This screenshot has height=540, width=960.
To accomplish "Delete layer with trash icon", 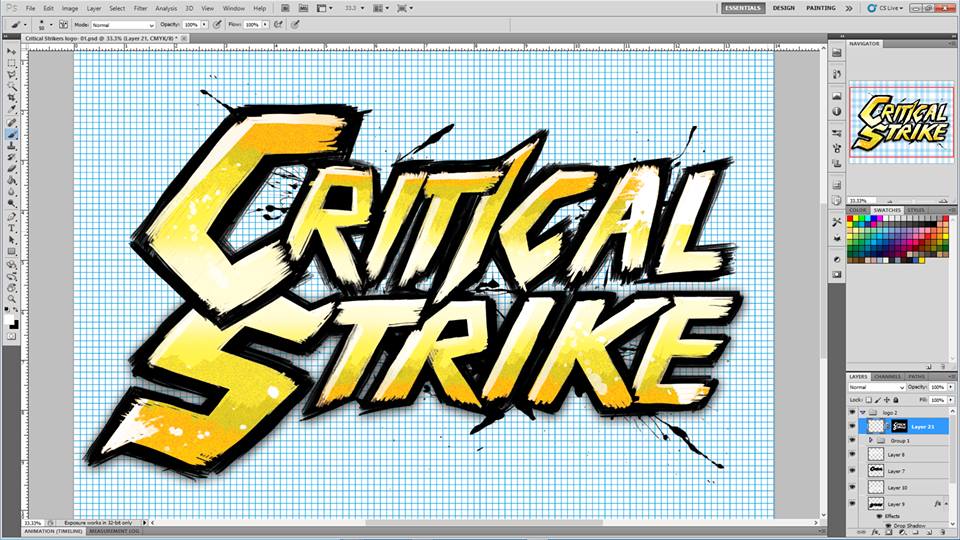I will pyautogui.click(x=943, y=533).
